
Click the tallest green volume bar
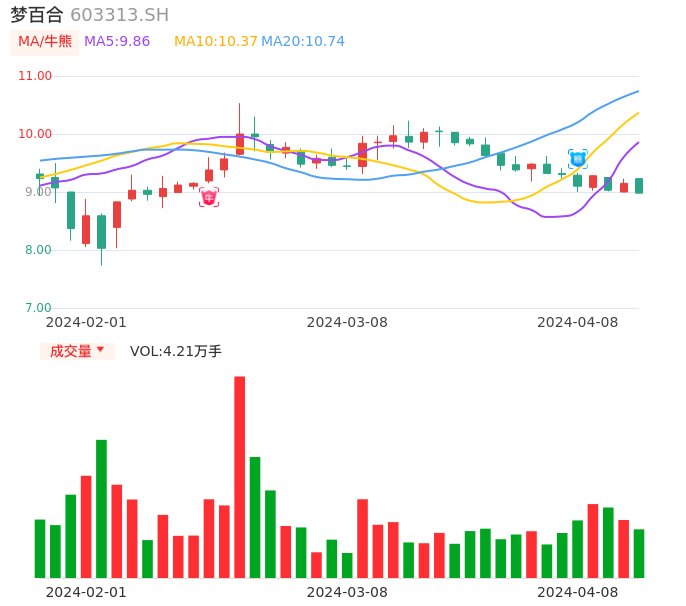pos(102,508)
